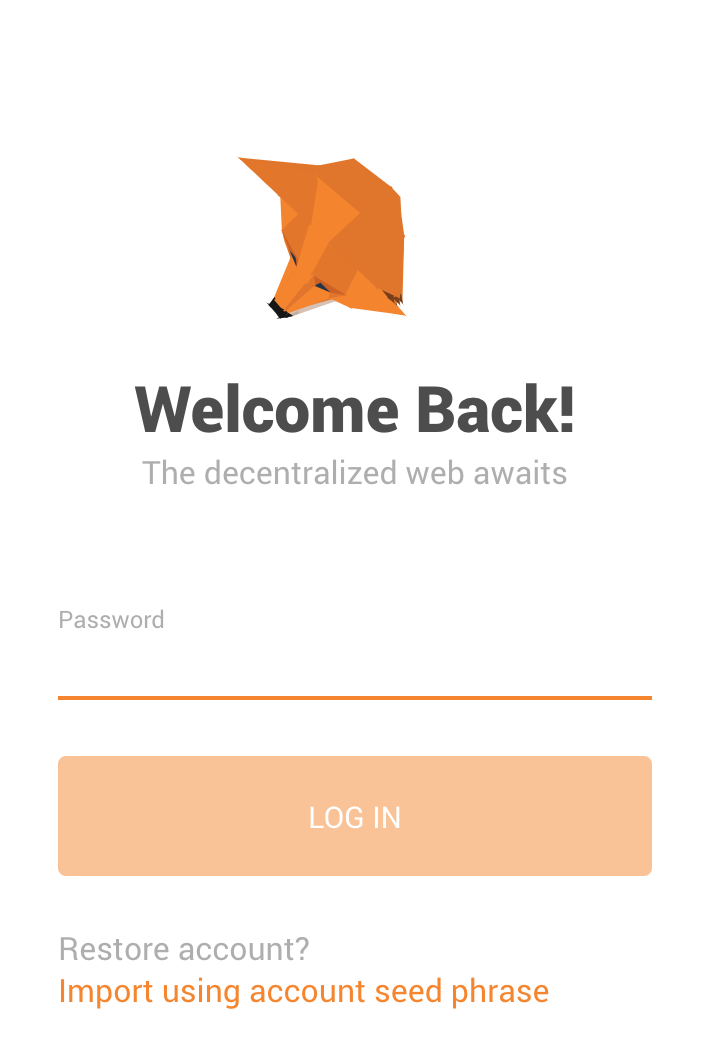Click the LOG IN button
708x1044 pixels.
click(354, 816)
